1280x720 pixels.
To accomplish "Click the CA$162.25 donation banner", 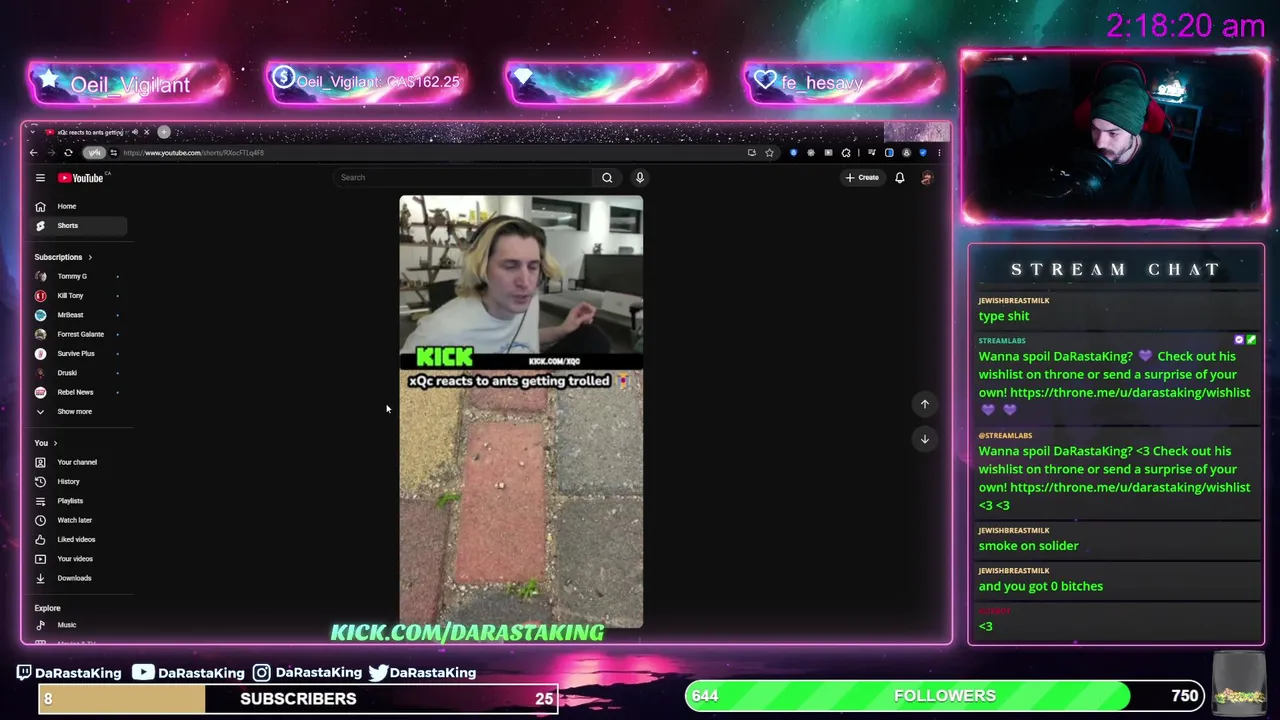I will point(366,82).
